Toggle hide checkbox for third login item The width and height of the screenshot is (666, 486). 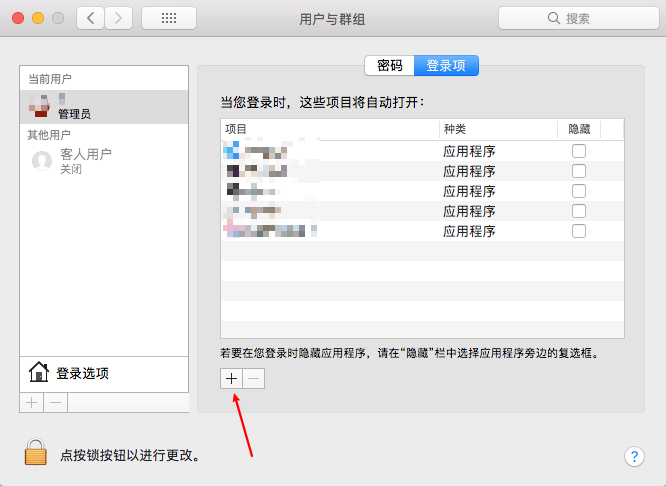click(578, 191)
